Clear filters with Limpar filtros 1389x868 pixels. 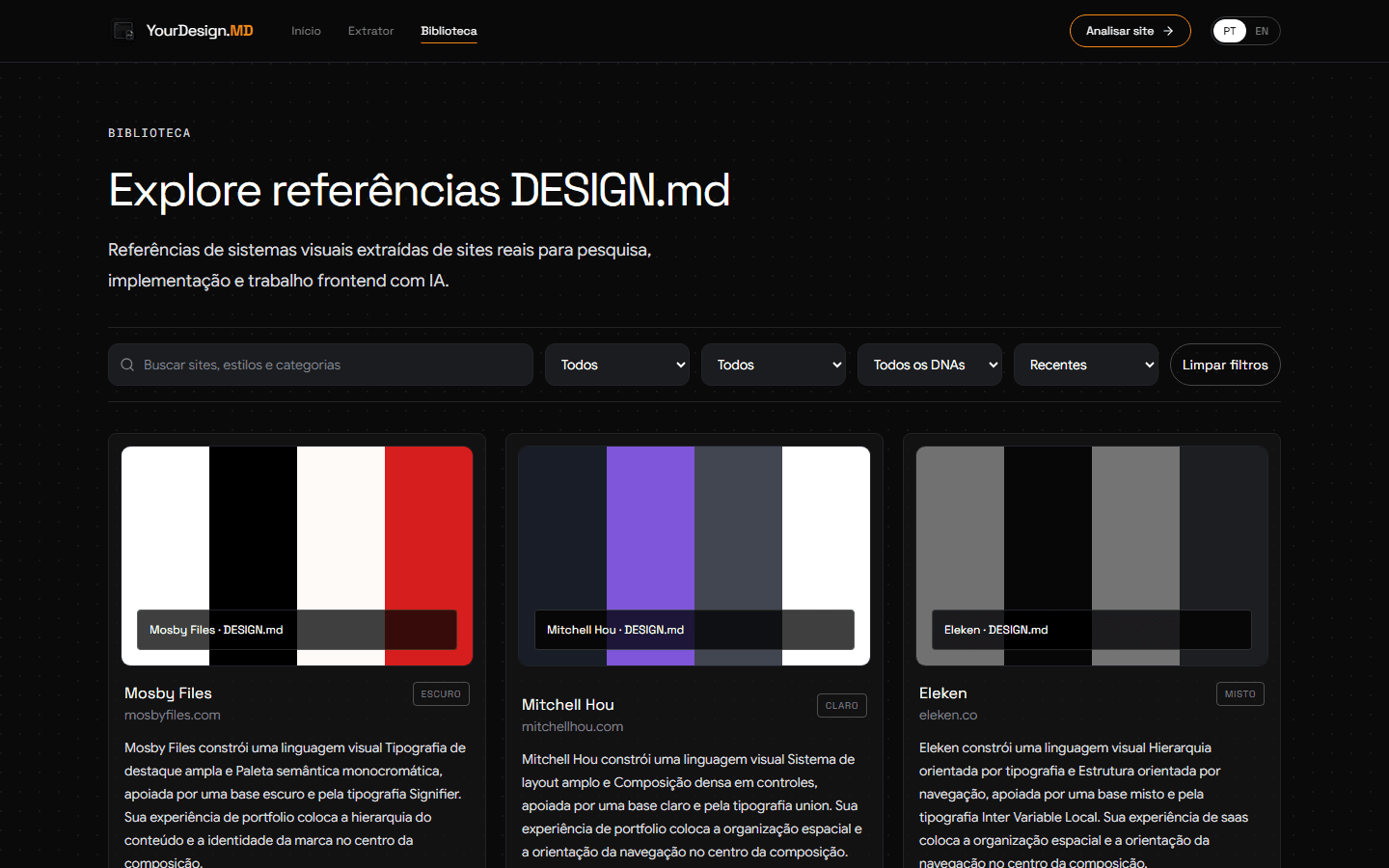(1225, 365)
